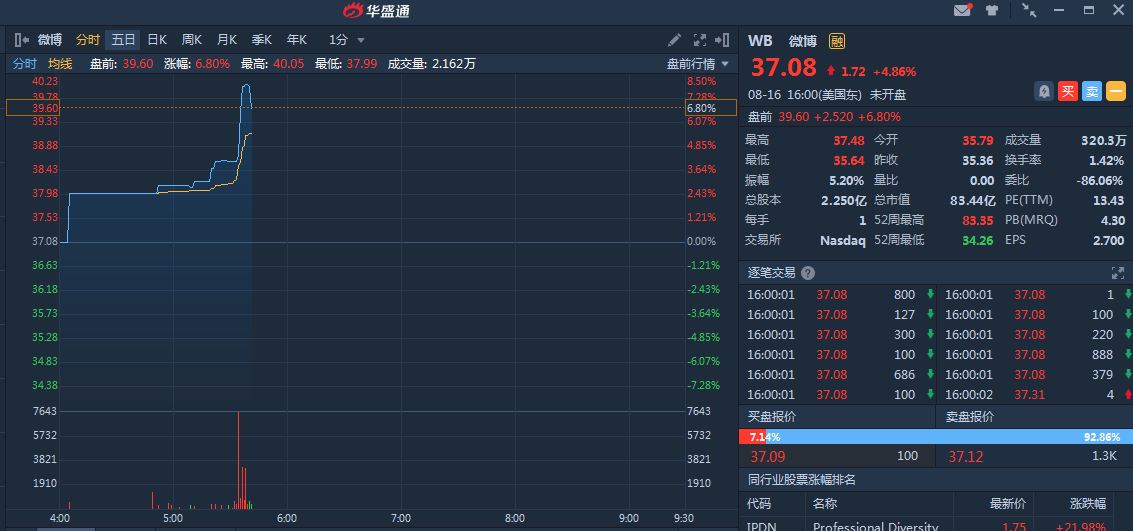
Task: Switch to 年K yearly candlestick tab
Action: [x=297, y=40]
